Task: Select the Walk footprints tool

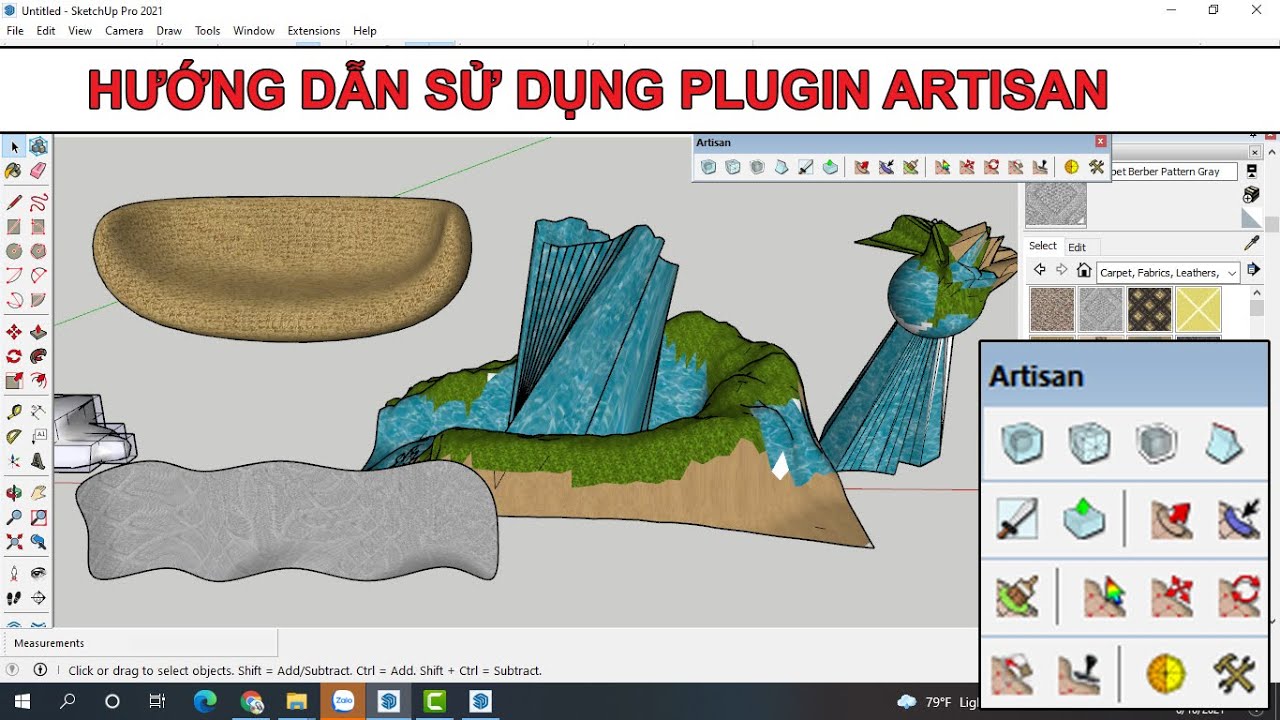Action: [x=14, y=598]
